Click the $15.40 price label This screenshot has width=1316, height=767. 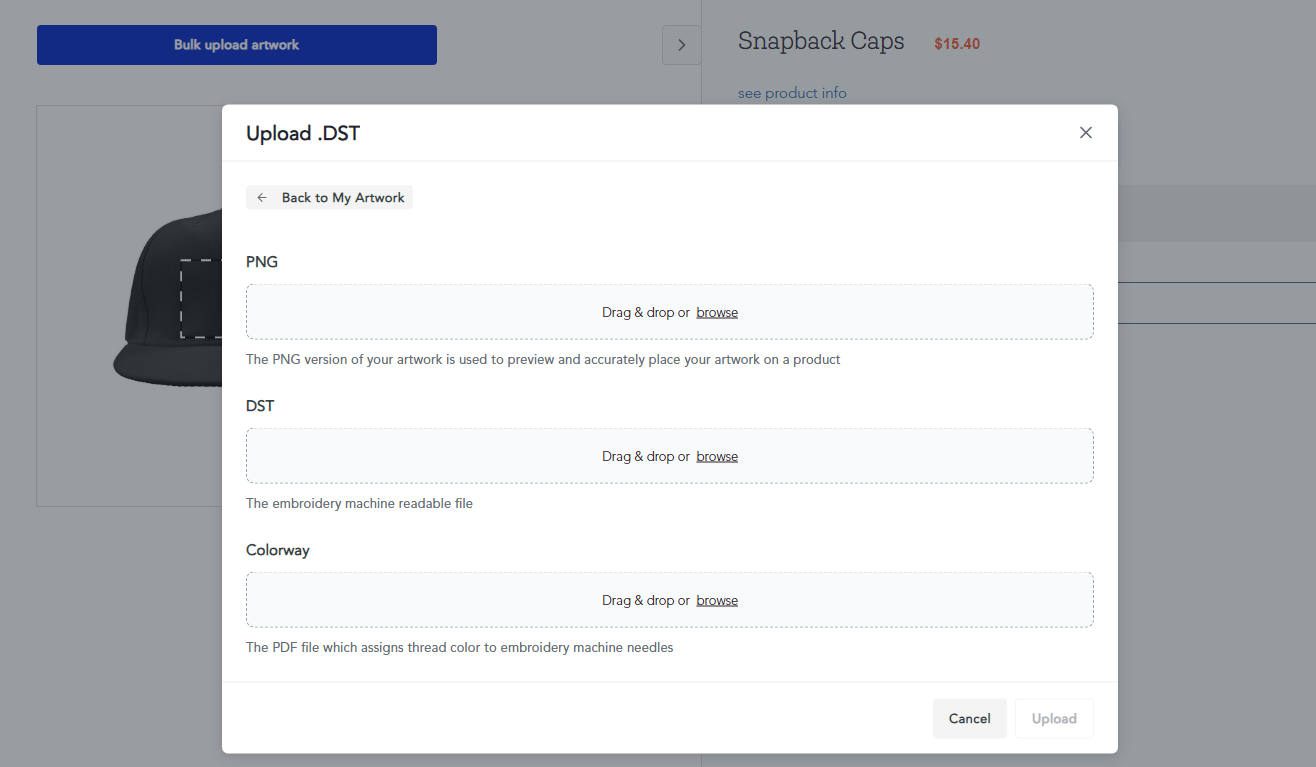[x=956, y=44]
